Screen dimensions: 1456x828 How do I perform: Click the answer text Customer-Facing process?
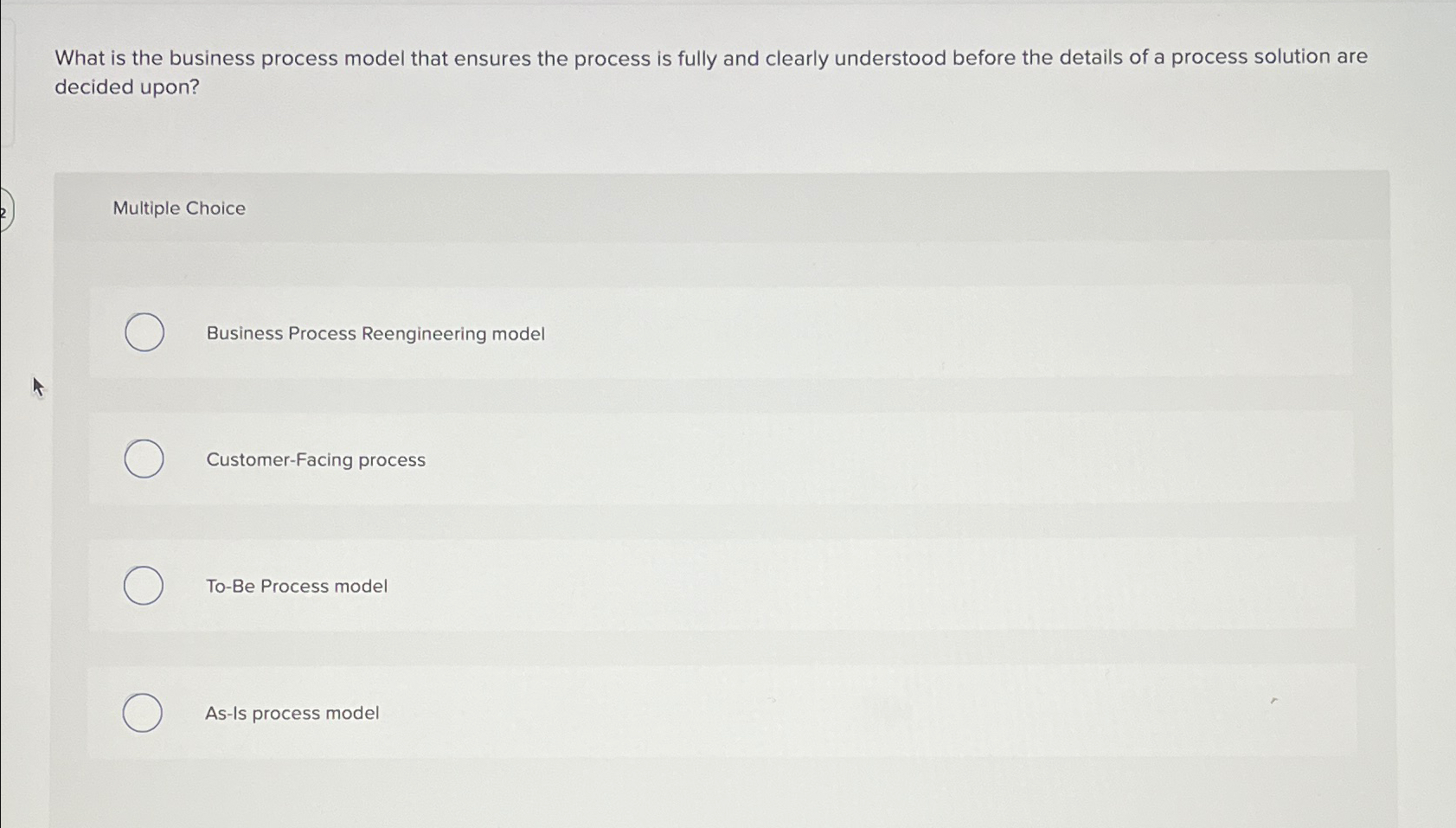coord(316,459)
